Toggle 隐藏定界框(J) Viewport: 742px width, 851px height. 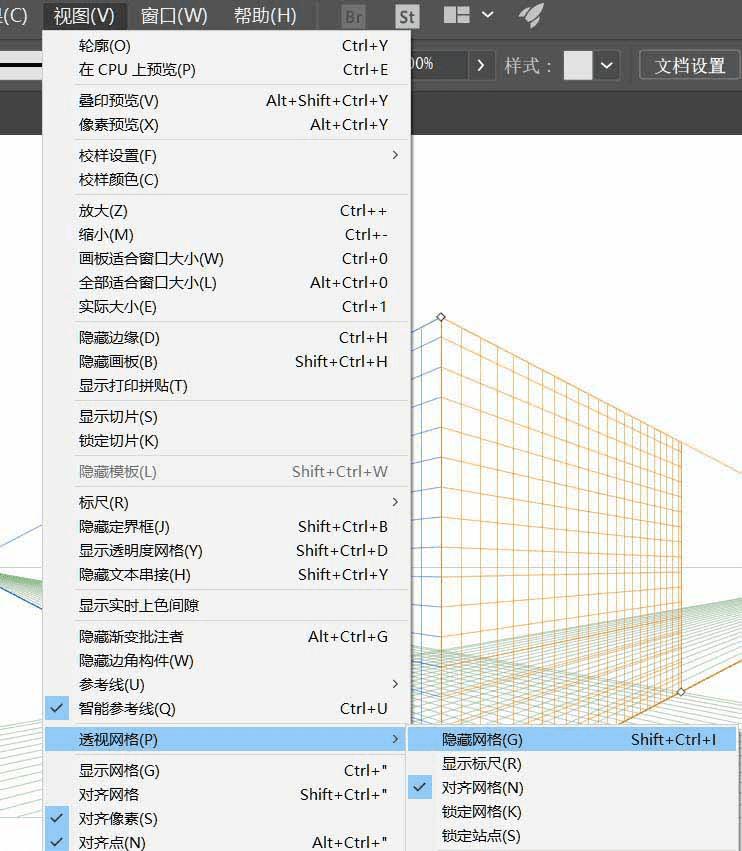(x=227, y=526)
